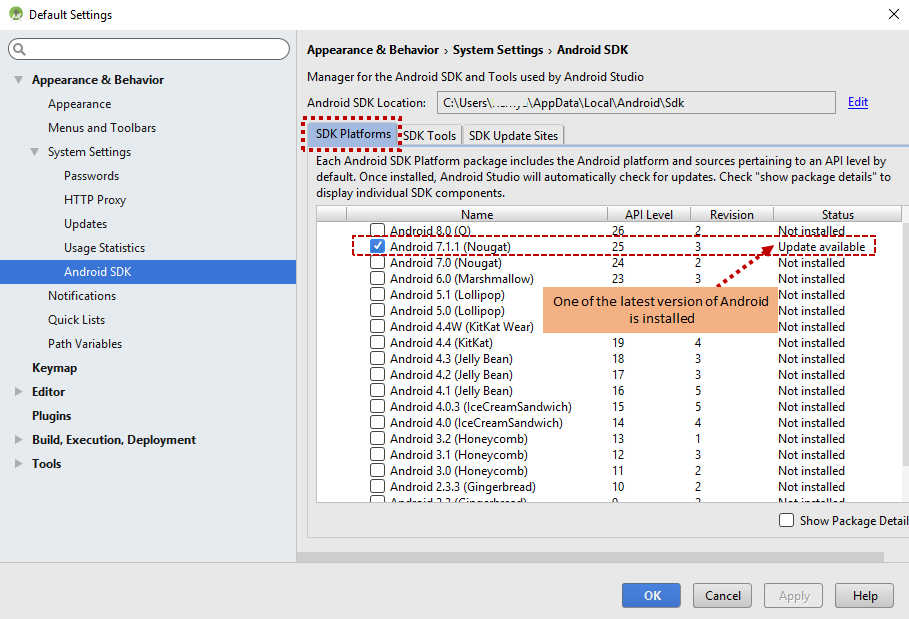Sort the table by Name column

pyautogui.click(x=477, y=214)
